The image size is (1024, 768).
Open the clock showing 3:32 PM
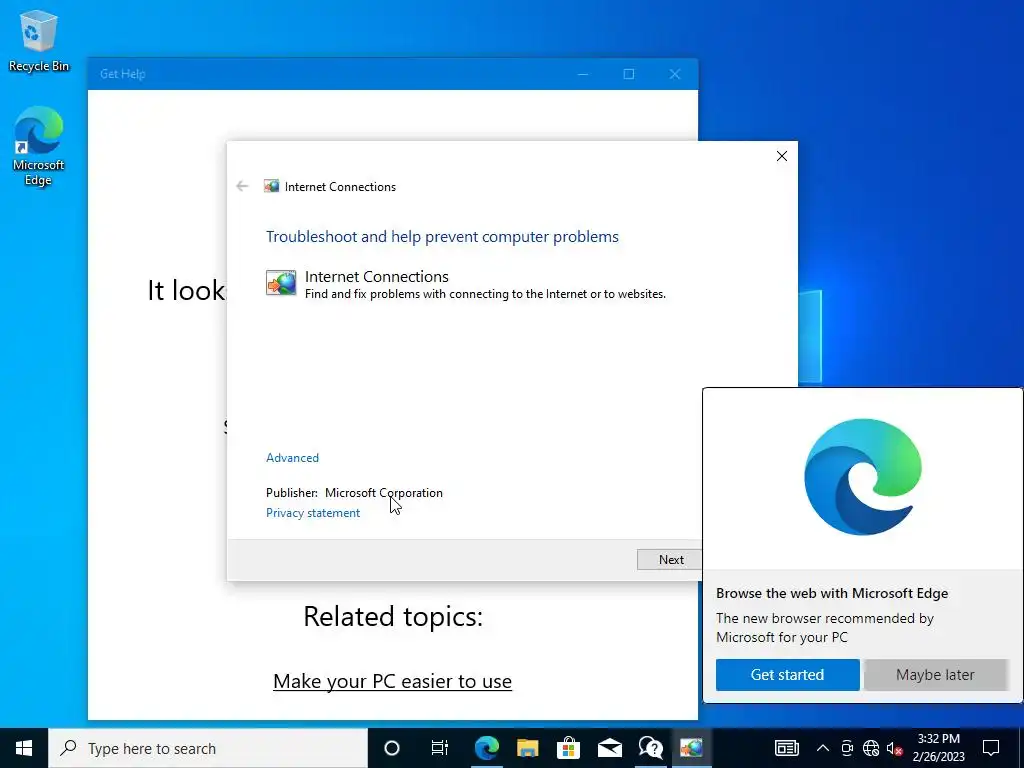pos(938,748)
